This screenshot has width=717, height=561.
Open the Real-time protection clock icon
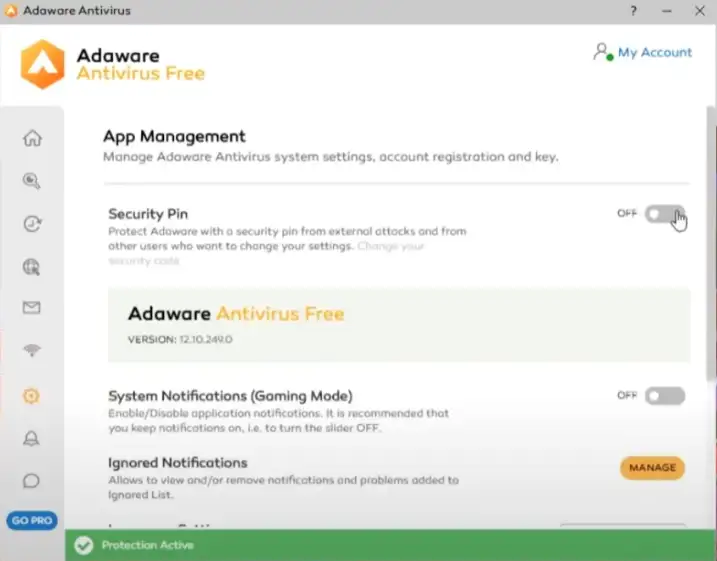(x=32, y=224)
